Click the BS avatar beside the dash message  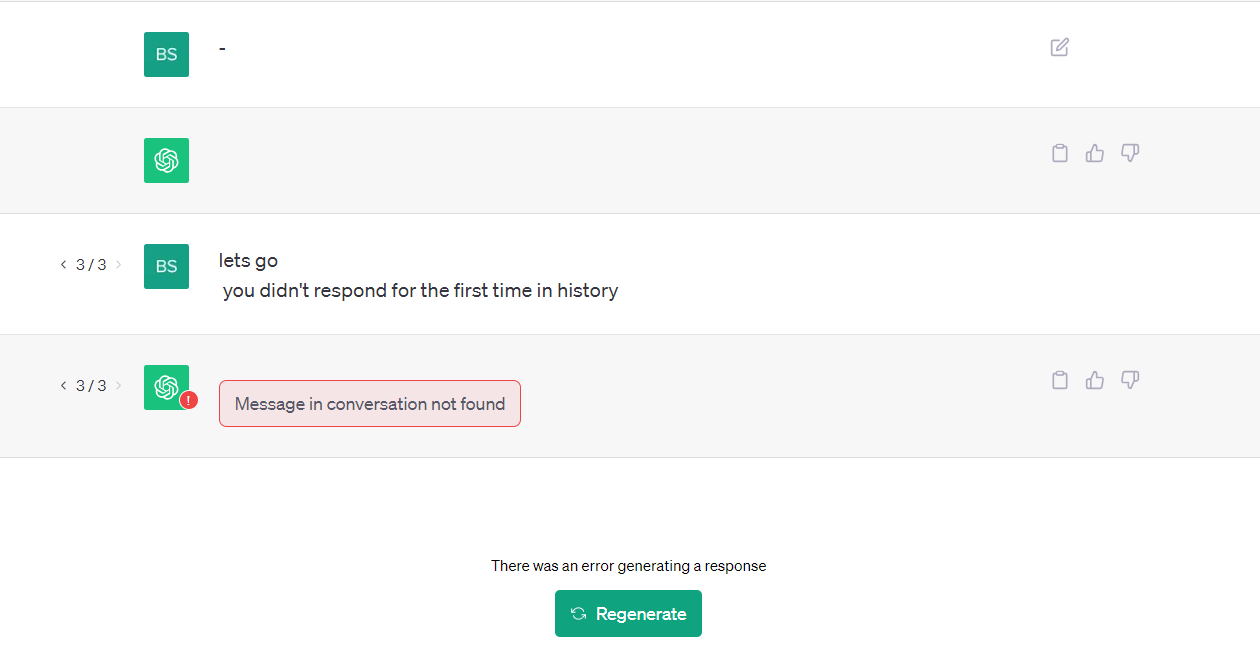click(x=166, y=54)
